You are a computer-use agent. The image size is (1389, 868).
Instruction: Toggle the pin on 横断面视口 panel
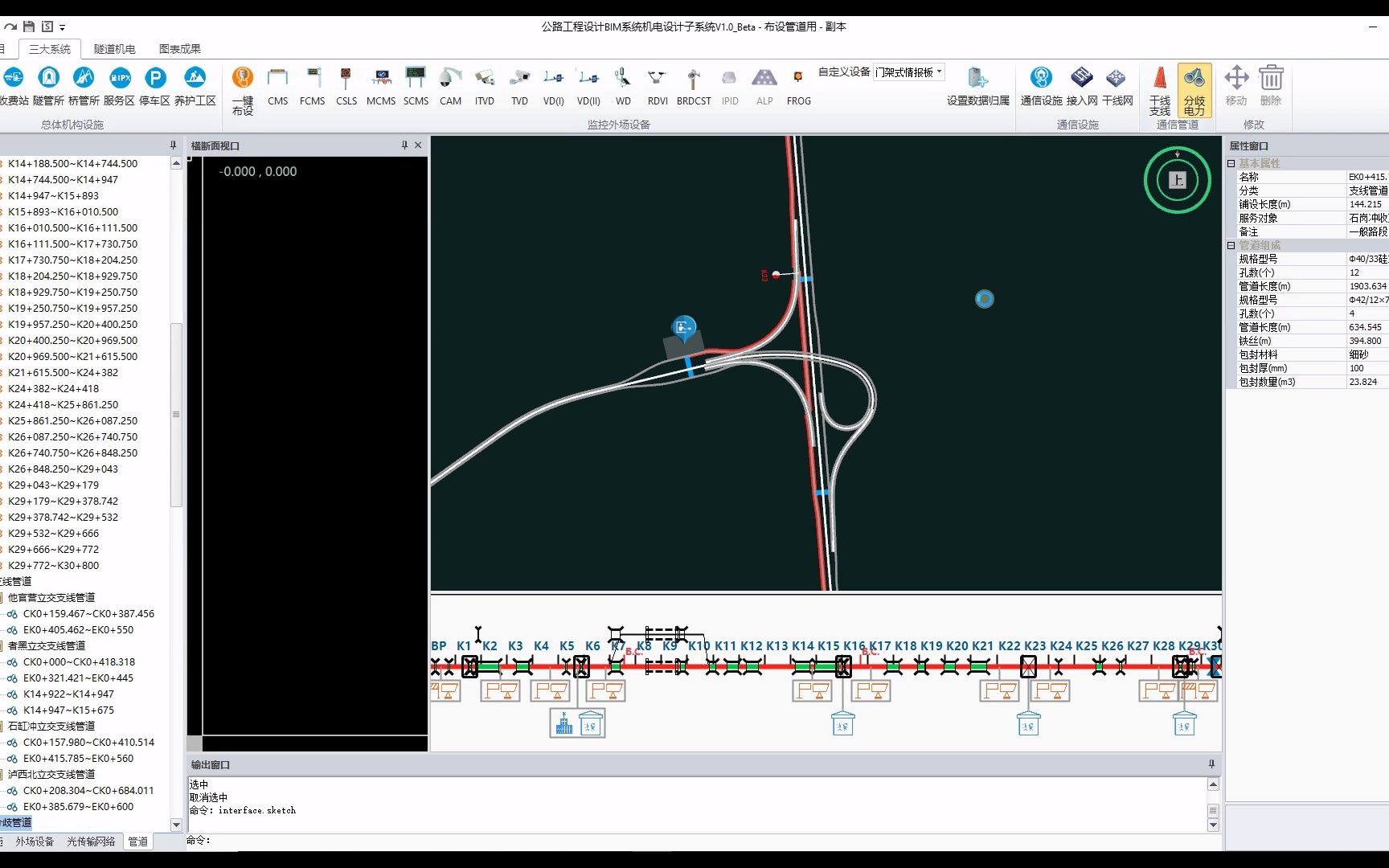click(404, 145)
